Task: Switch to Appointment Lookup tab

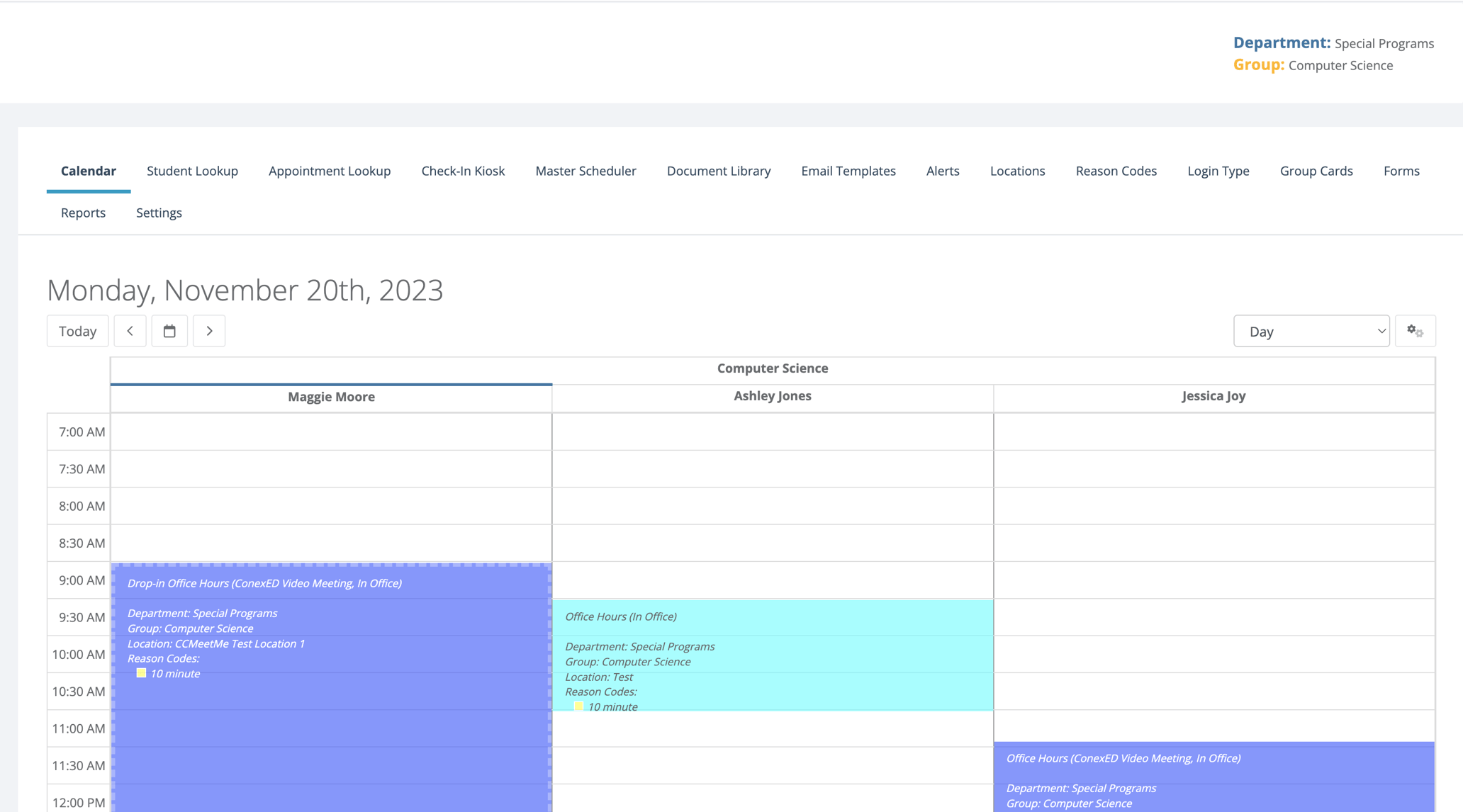Action: coord(329,171)
